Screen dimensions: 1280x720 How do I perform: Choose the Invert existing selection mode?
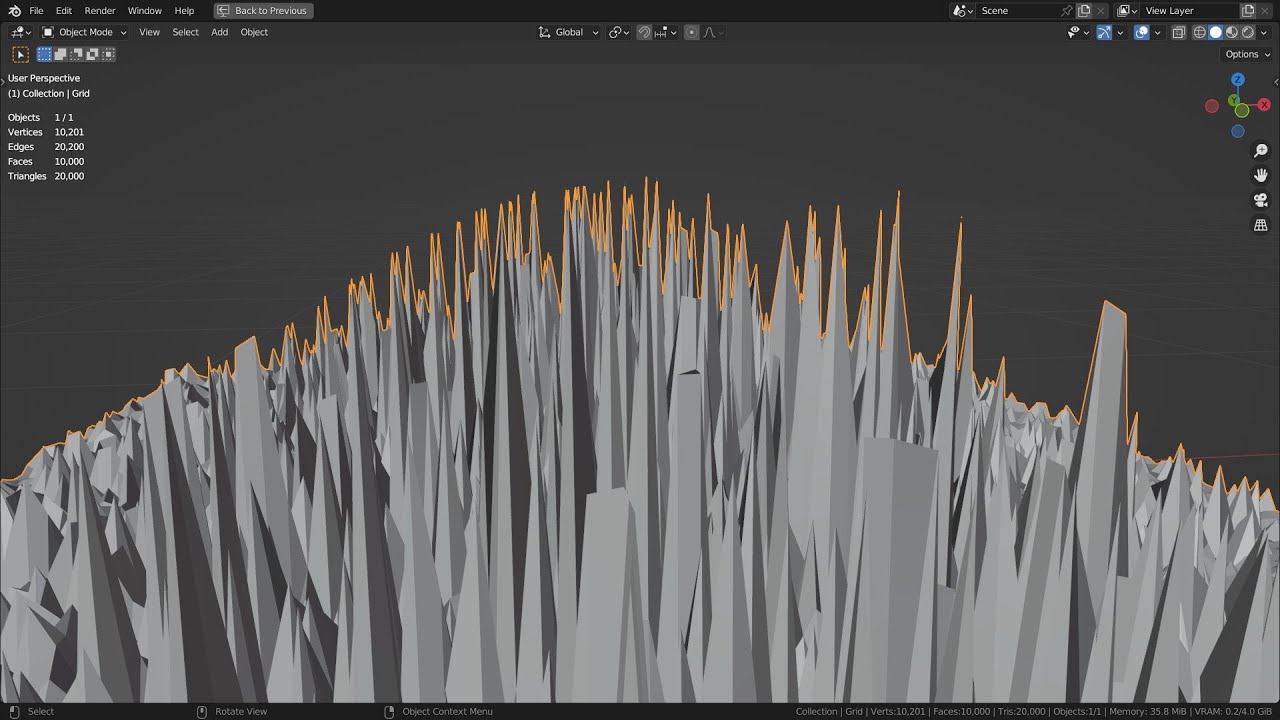pyautogui.click(x=92, y=54)
